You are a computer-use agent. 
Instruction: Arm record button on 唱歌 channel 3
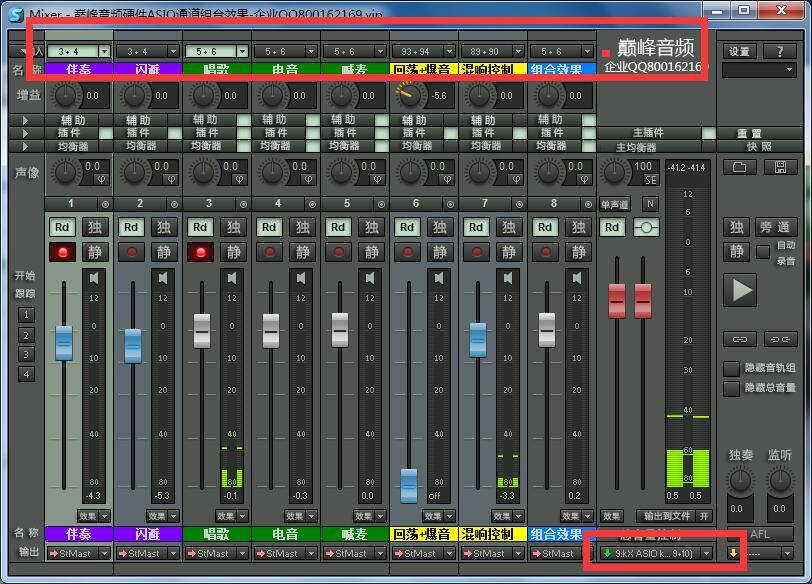(x=200, y=252)
